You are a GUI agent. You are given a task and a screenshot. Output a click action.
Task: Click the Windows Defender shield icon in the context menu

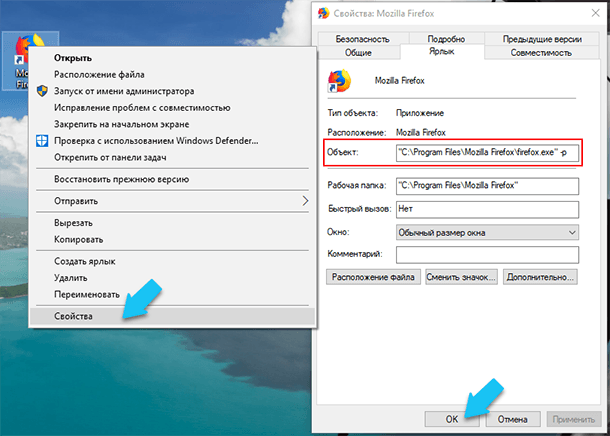[x=42, y=141]
